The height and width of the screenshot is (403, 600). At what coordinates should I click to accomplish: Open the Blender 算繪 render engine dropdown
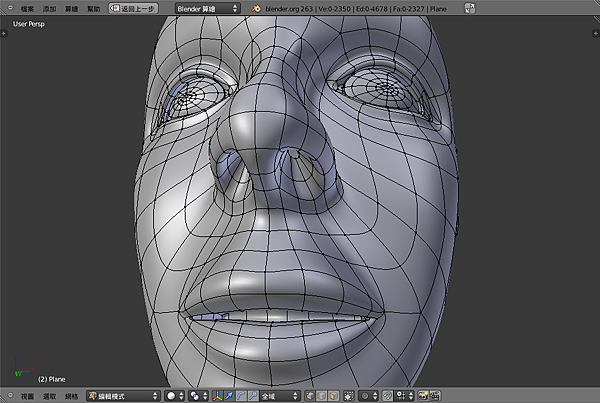[207, 8]
